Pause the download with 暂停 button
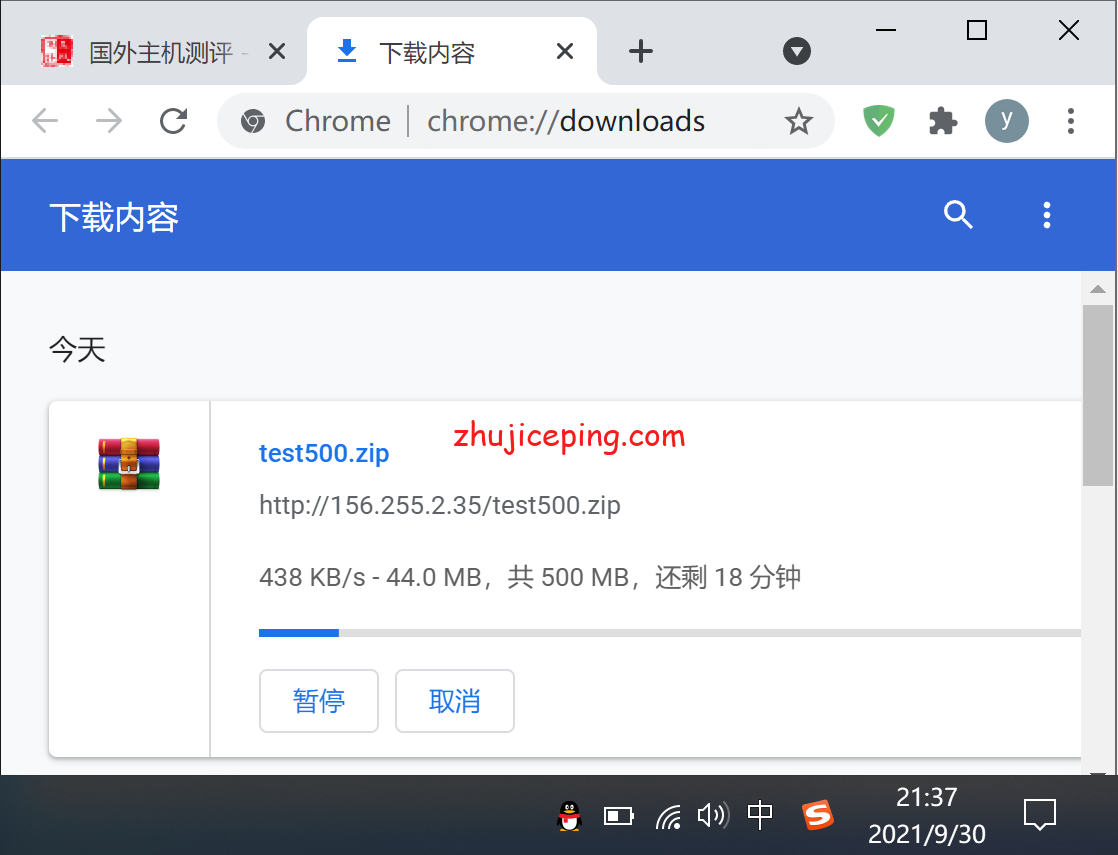The height and width of the screenshot is (855, 1118). pyautogui.click(x=319, y=701)
